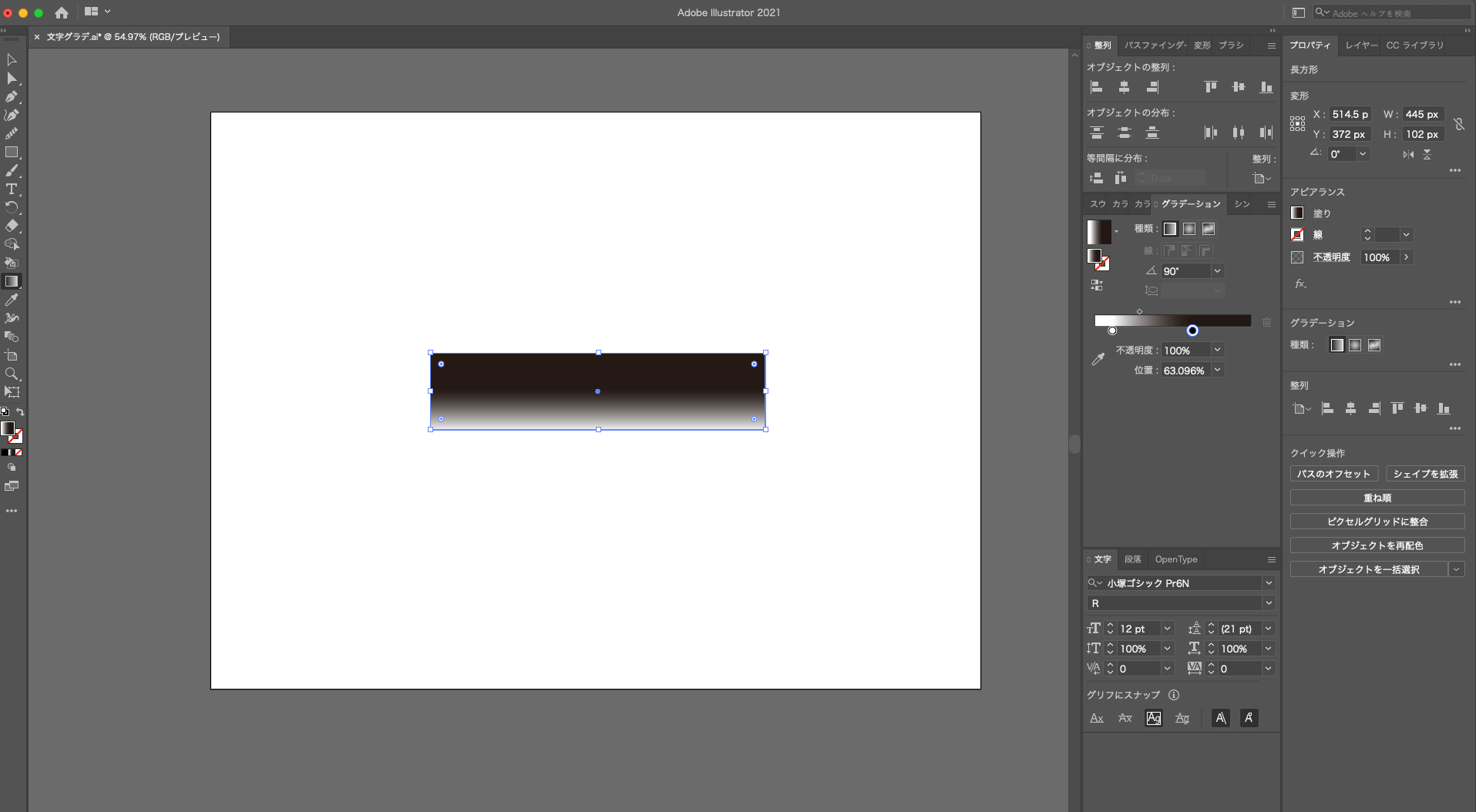Click Arrange 重ね順 button
This screenshot has width=1476, height=812.
(1377, 498)
